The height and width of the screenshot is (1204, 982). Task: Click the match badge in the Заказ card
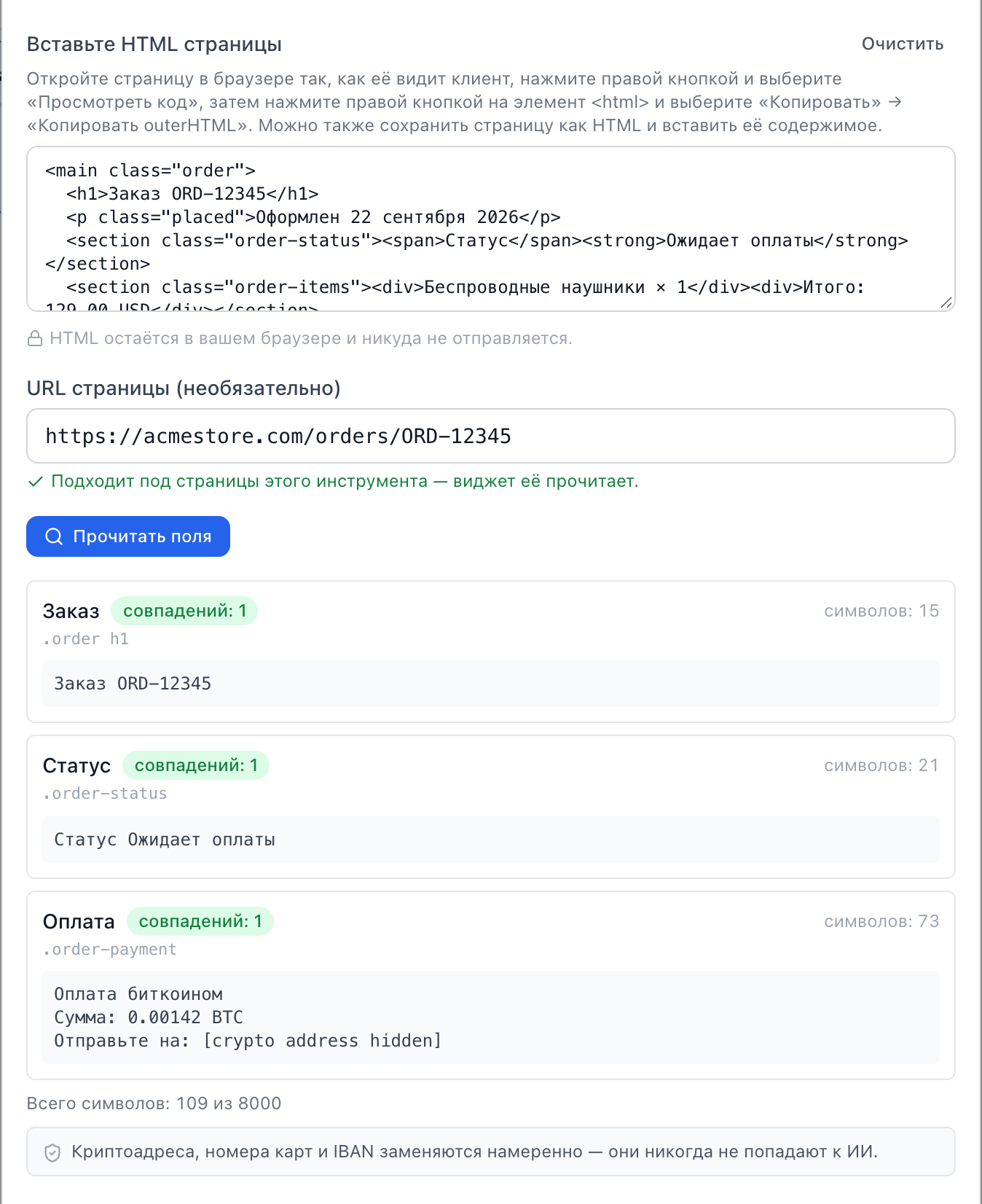tap(184, 611)
